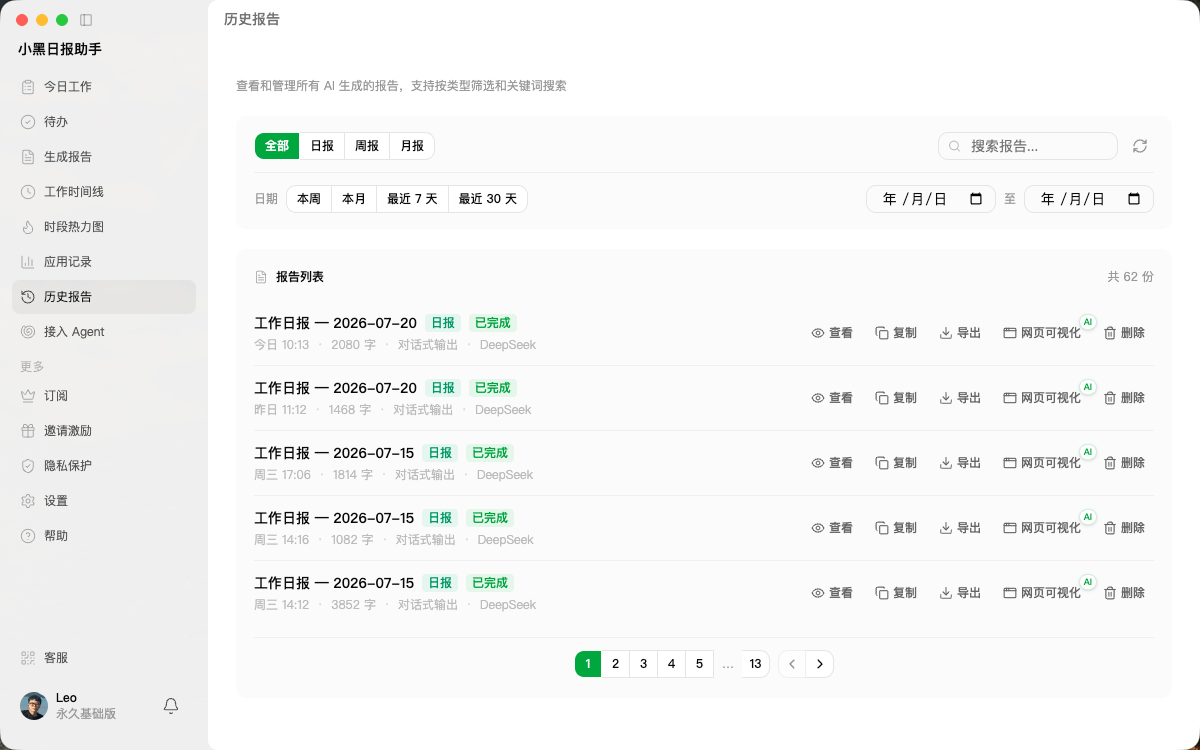The width and height of the screenshot is (1200, 750).
Task: Select the 全部 report type filter
Action: coord(277,146)
